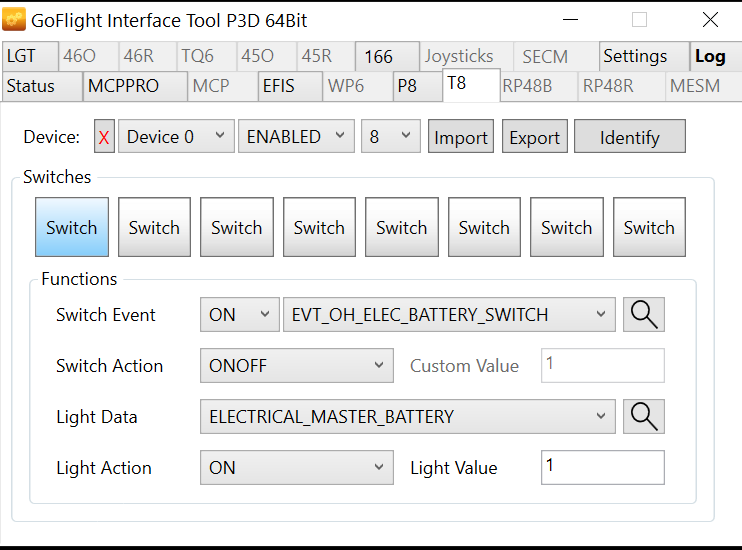Select the last Switch button
Screen dimensions: 742x550
tap(649, 227)
